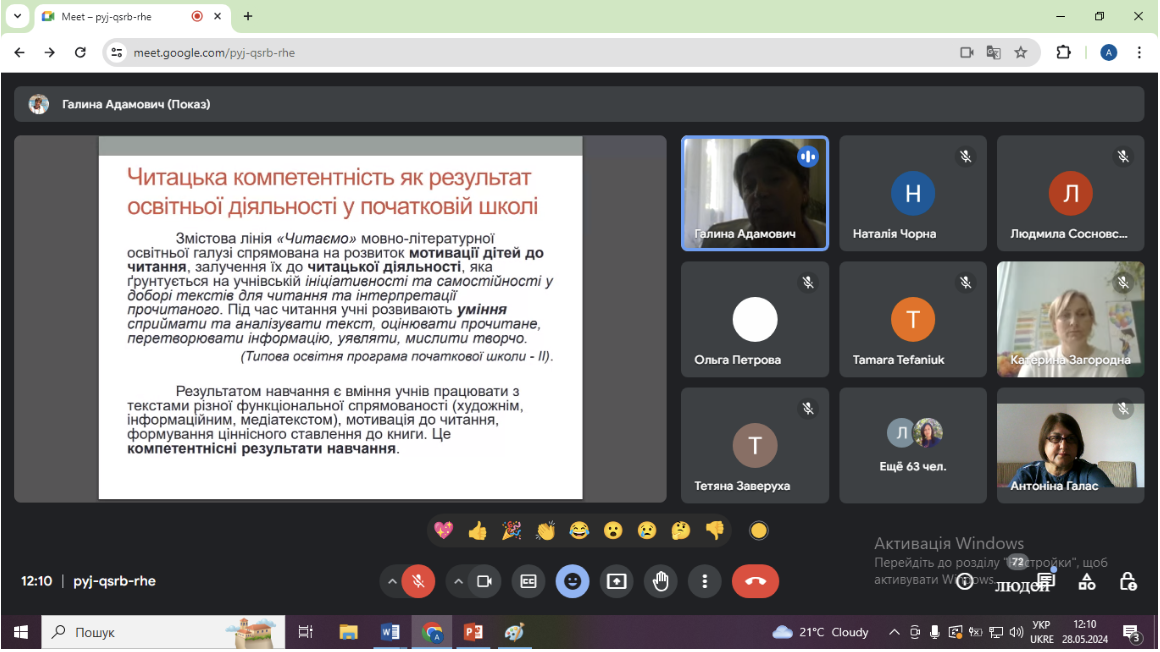Toggle the muted microphone button
1160x652 pixels.
click(x=418, y=582)
